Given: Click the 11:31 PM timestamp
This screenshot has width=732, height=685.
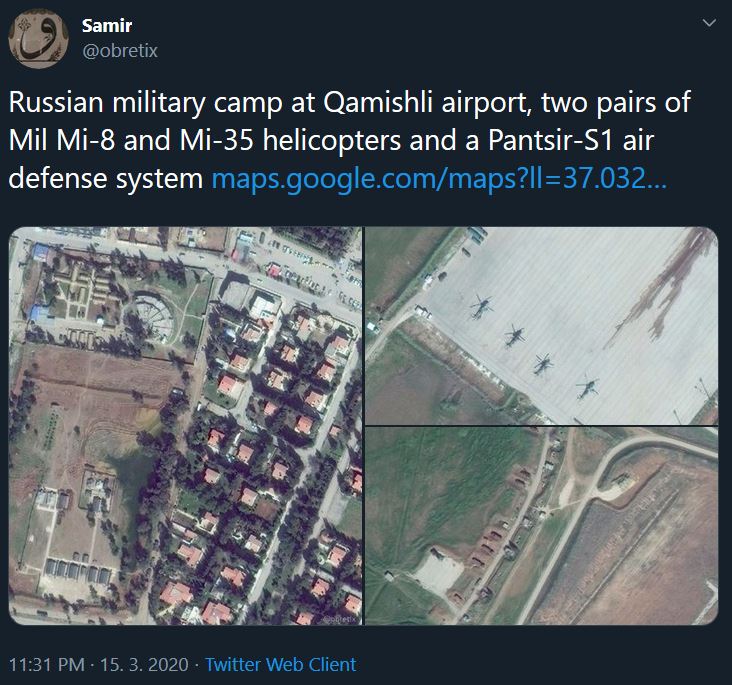Looking at the screenshot, I should coord(47,664).
